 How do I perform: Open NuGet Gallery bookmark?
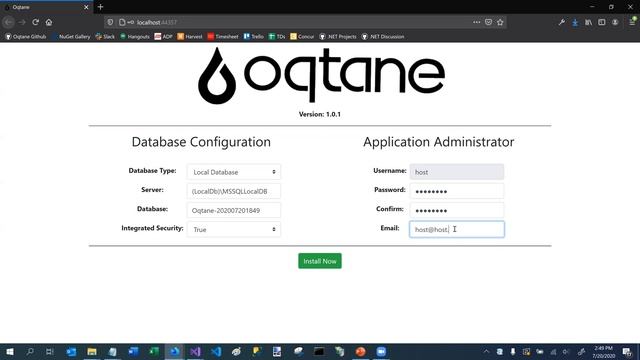(71, 37)
